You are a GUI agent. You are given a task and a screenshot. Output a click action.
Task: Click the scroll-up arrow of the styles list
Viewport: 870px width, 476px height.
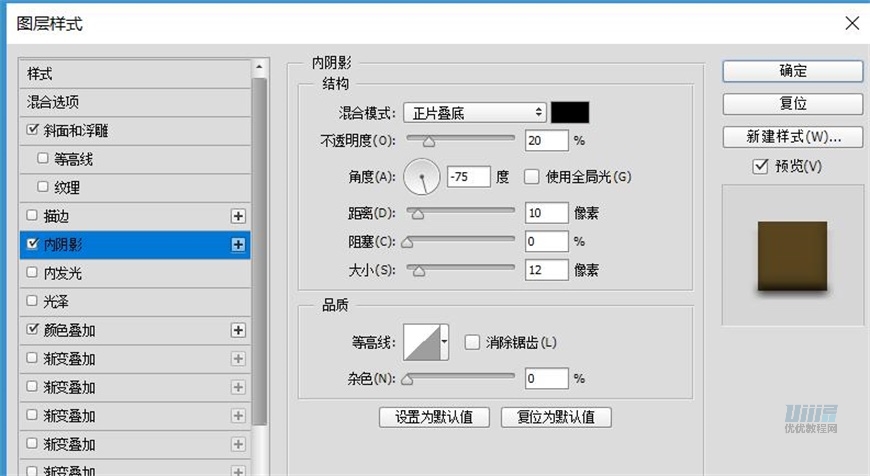click(260, 69)
